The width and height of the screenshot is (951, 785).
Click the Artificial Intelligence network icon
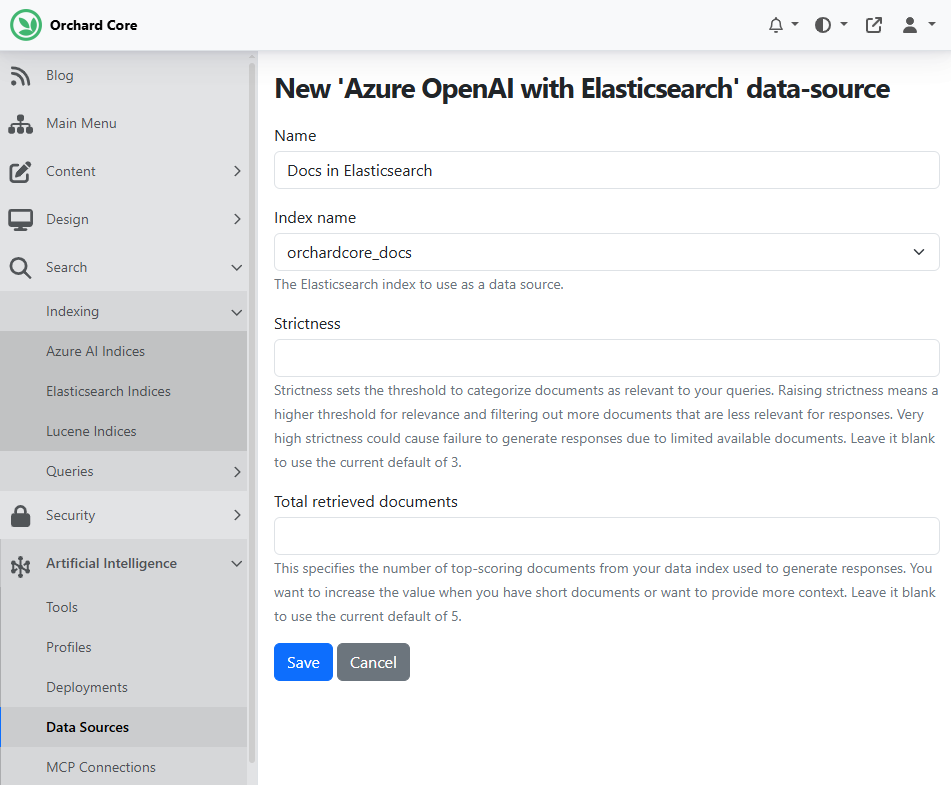(x=20, y=567)
